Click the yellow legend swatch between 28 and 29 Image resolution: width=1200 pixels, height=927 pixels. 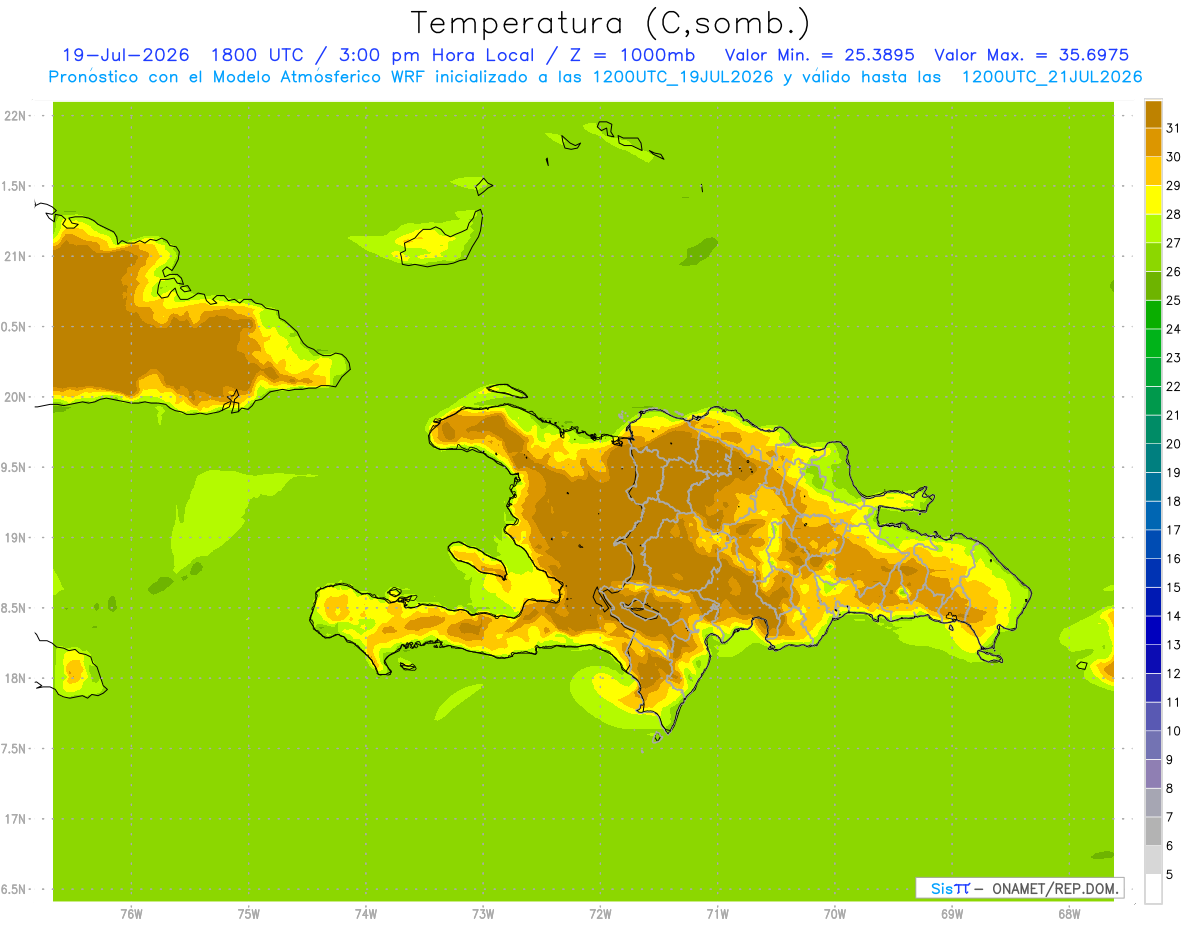[1153, 200]
